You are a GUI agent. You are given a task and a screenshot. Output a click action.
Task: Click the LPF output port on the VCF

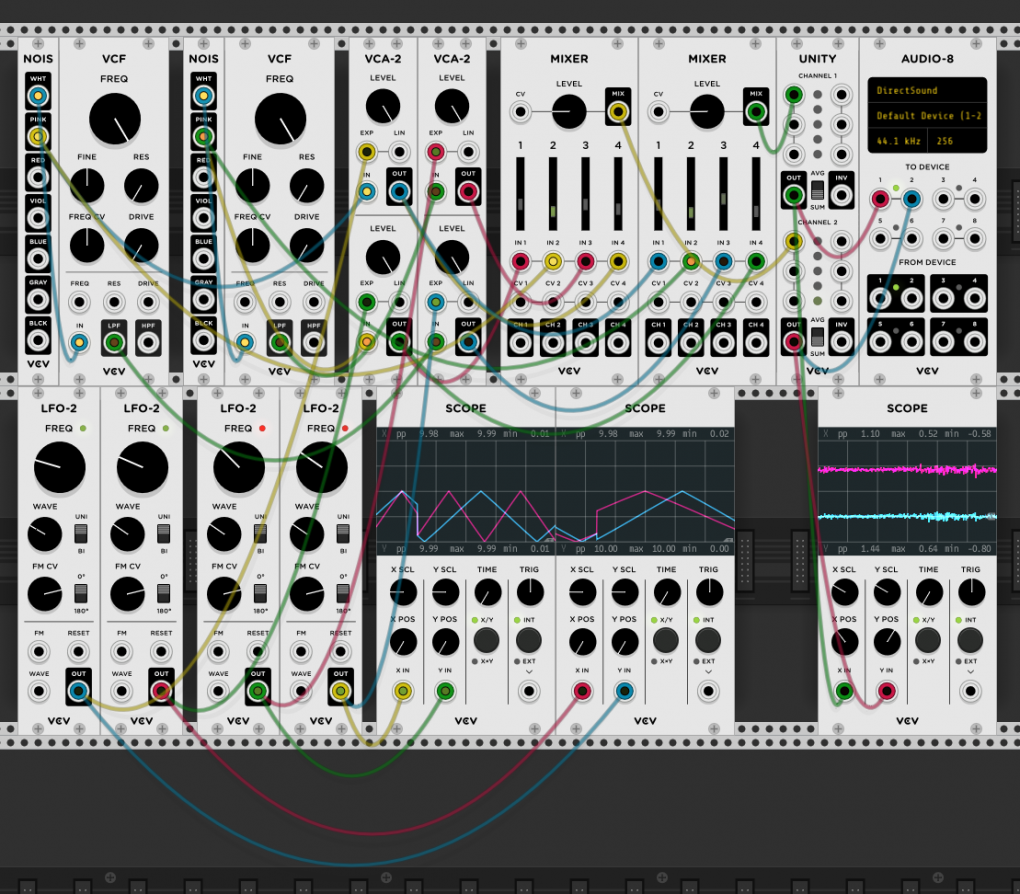click(x=113, y=341)
